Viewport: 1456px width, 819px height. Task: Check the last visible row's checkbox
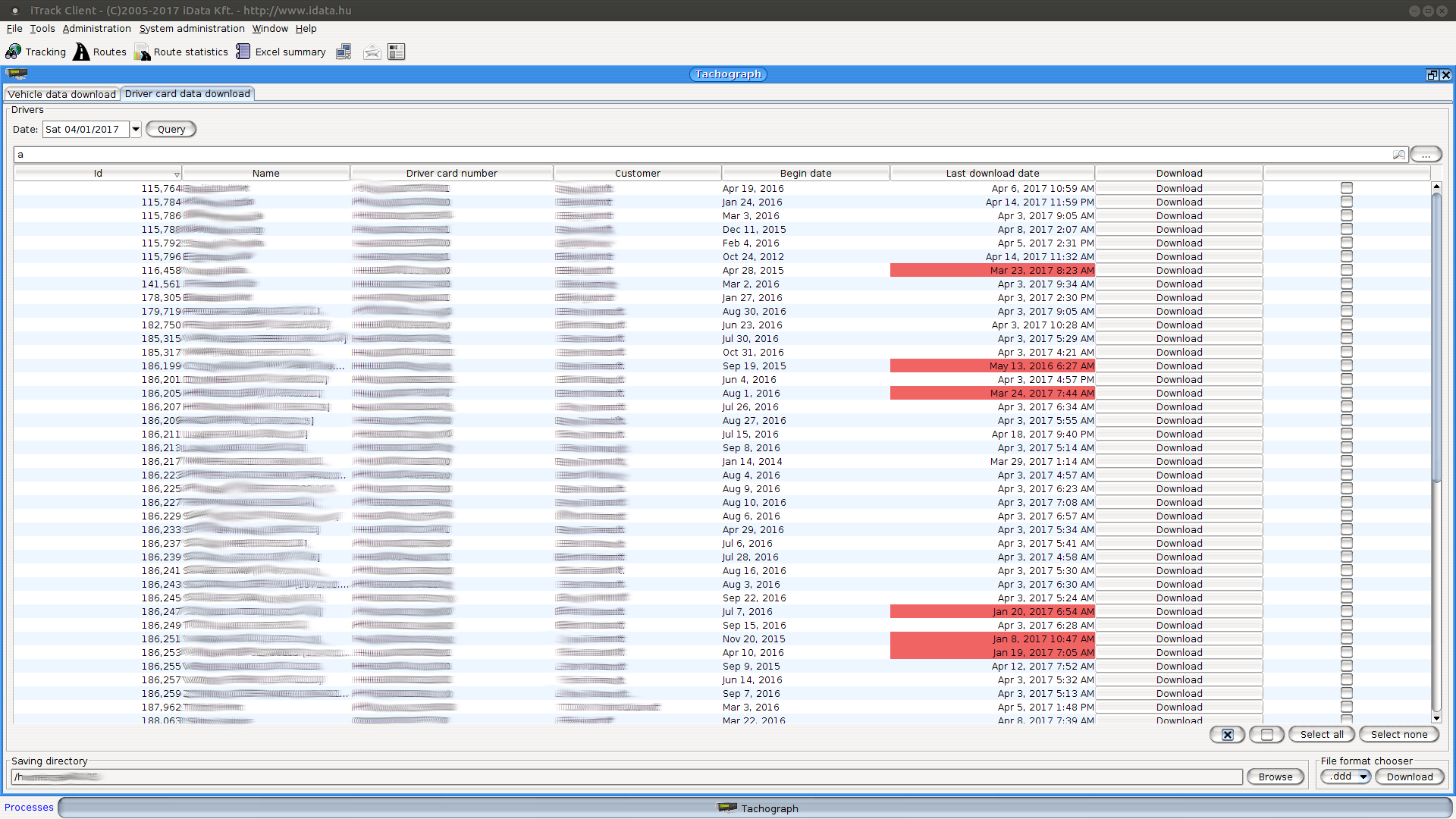point(1346,720)
